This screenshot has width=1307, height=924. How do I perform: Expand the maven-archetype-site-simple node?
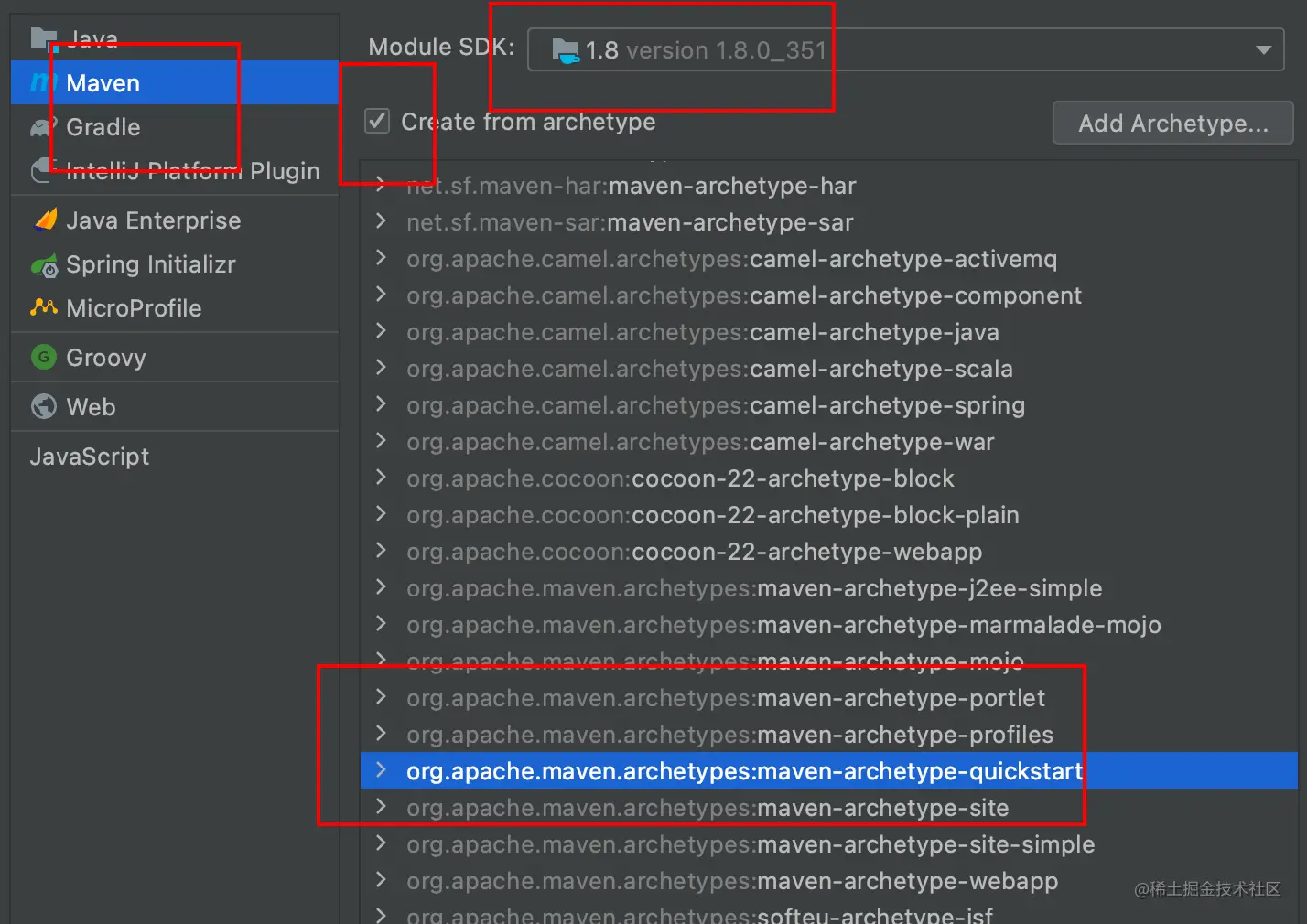(x=381, y=843)
